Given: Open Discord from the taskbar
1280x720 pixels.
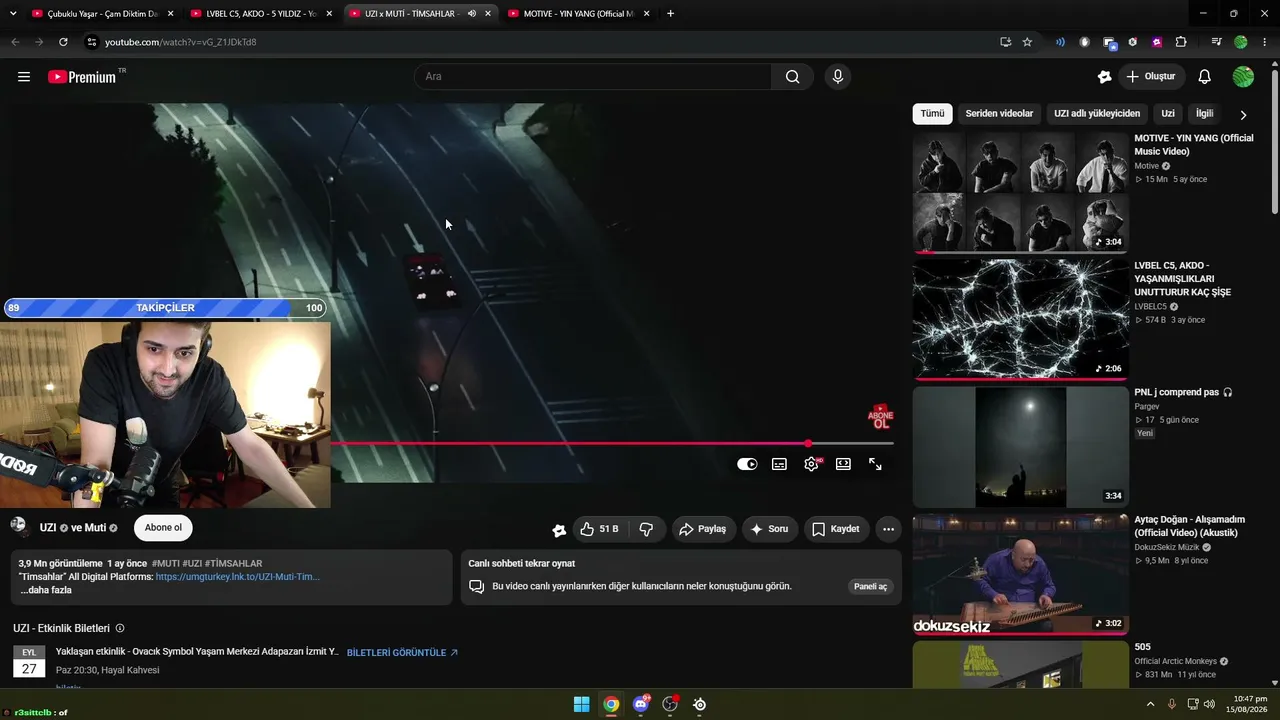Looking at the screenshot, I should point(641,704).
